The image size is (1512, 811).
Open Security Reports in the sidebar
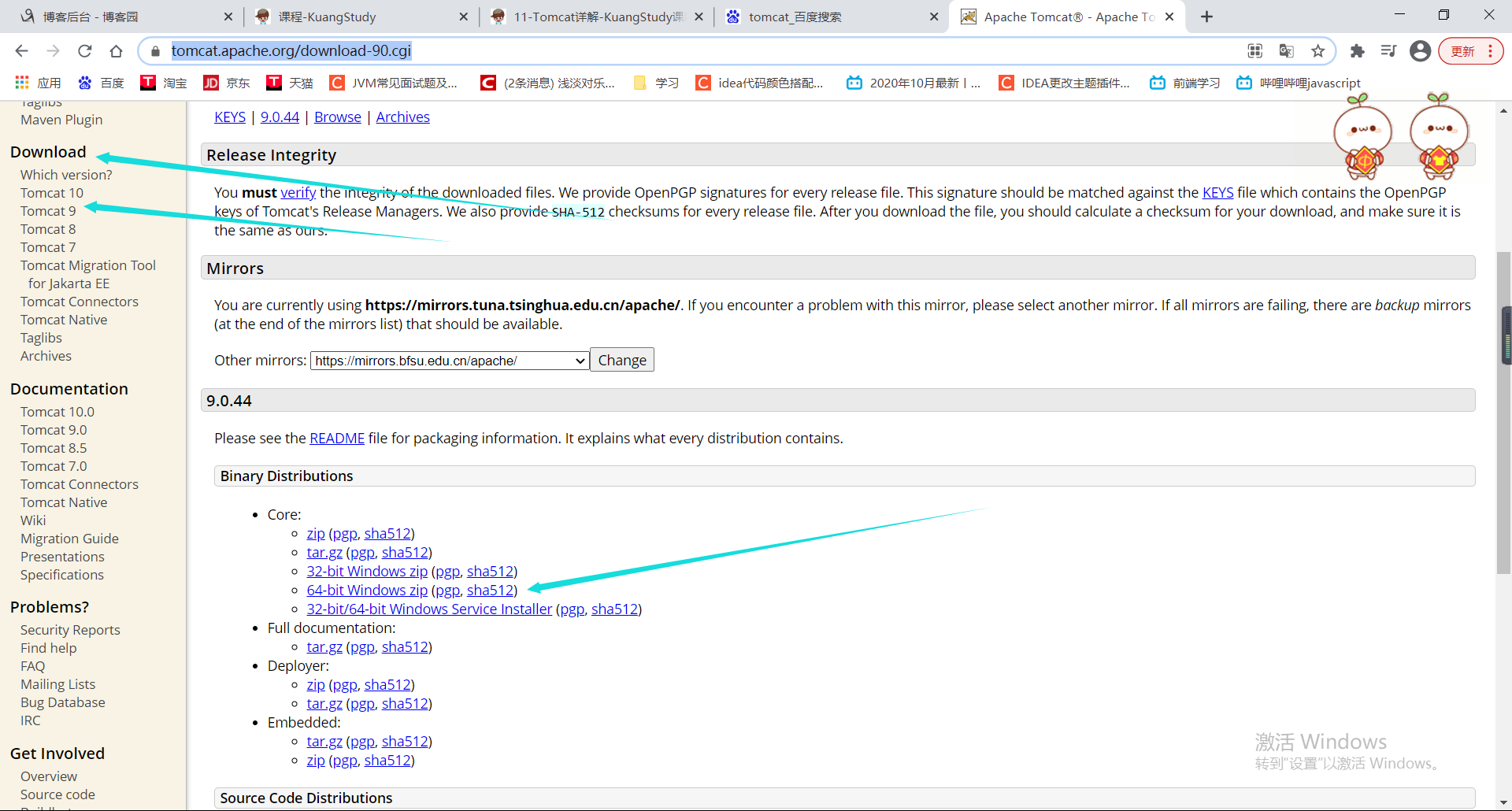click(70, 630)
